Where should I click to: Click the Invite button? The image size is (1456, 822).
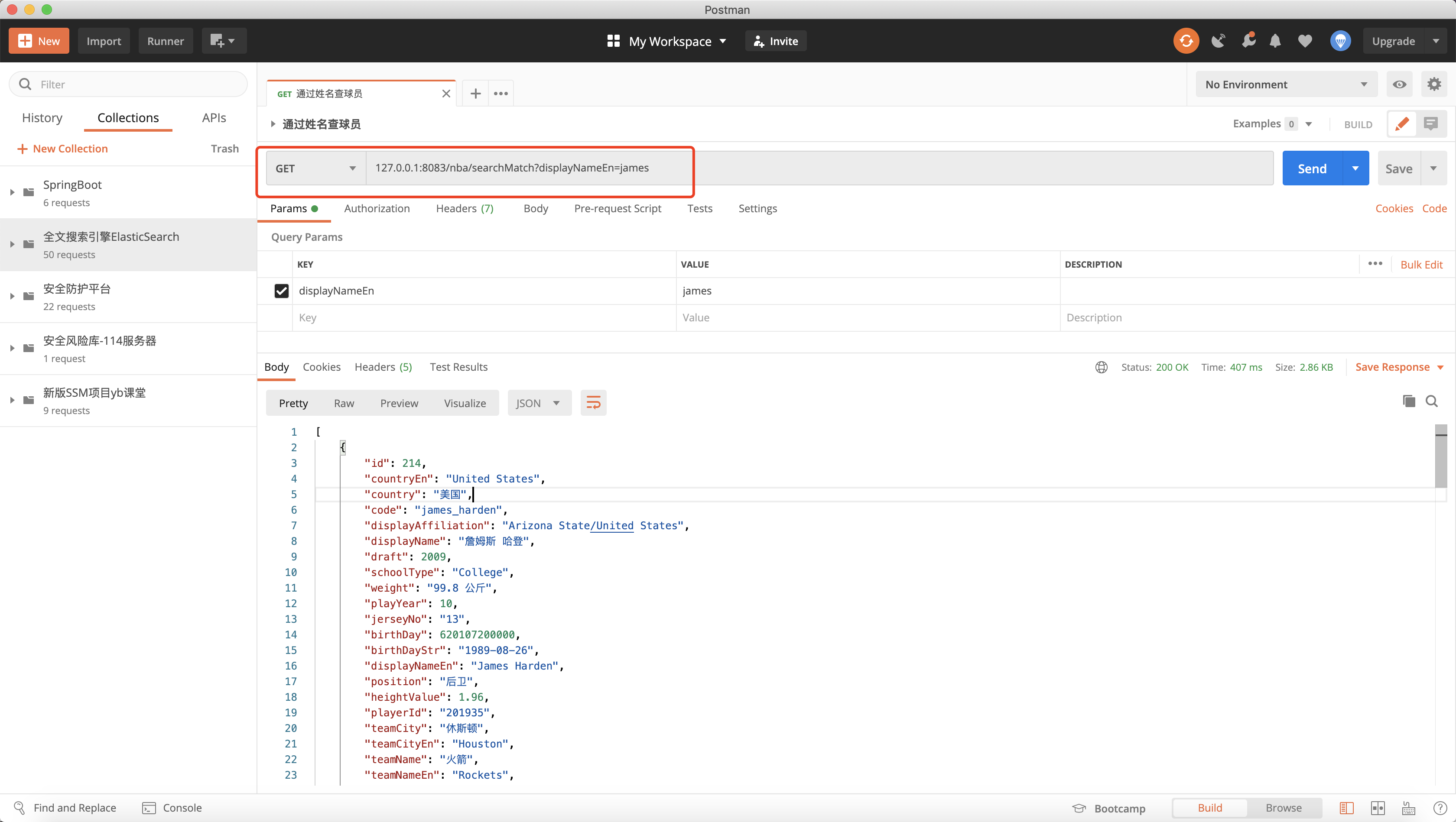776,41
